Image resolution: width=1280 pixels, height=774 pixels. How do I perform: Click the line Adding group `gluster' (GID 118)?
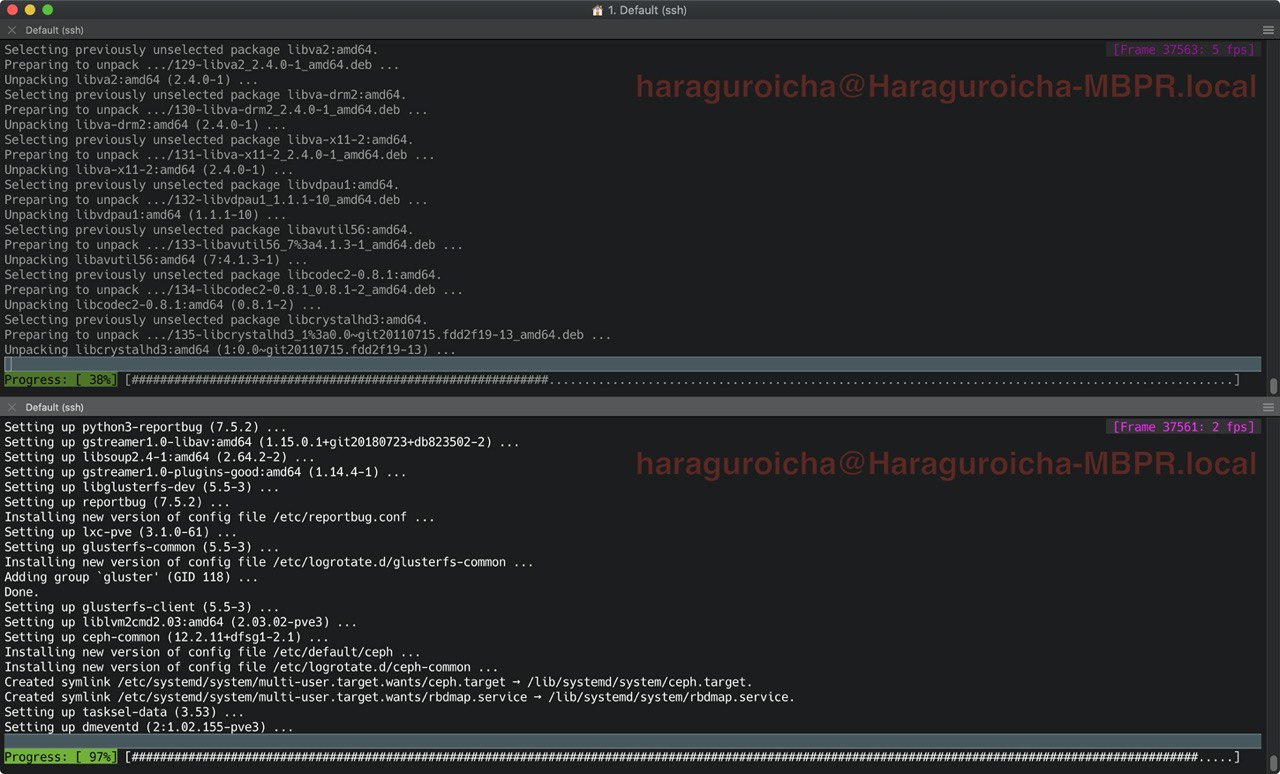(x=131, y=577)
